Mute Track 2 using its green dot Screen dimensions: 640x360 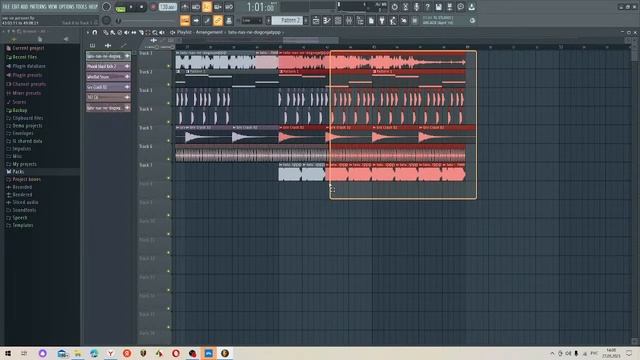[169, 84]
